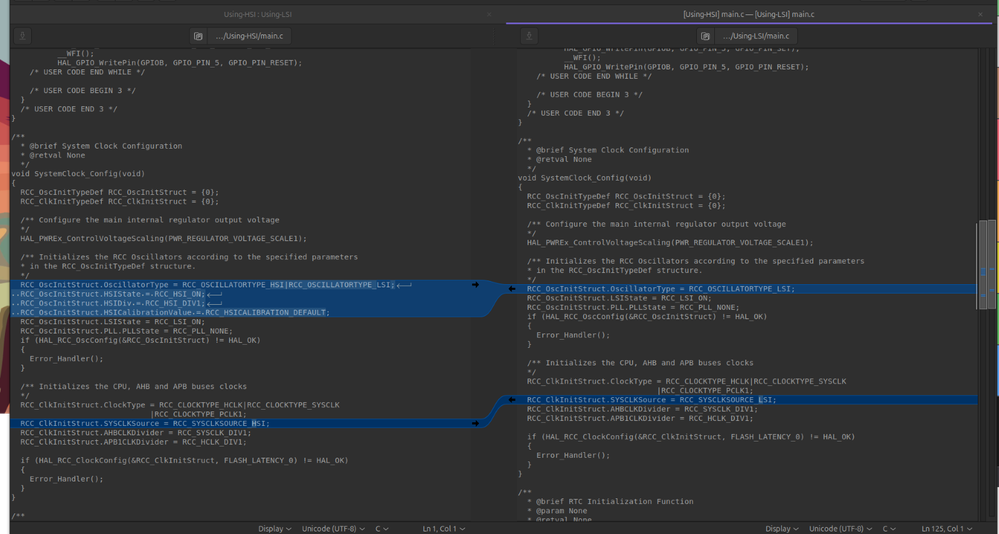Click the save icon above the left HSI pane
The height and width of the screenshot is (534, 999).
(22, 36)
